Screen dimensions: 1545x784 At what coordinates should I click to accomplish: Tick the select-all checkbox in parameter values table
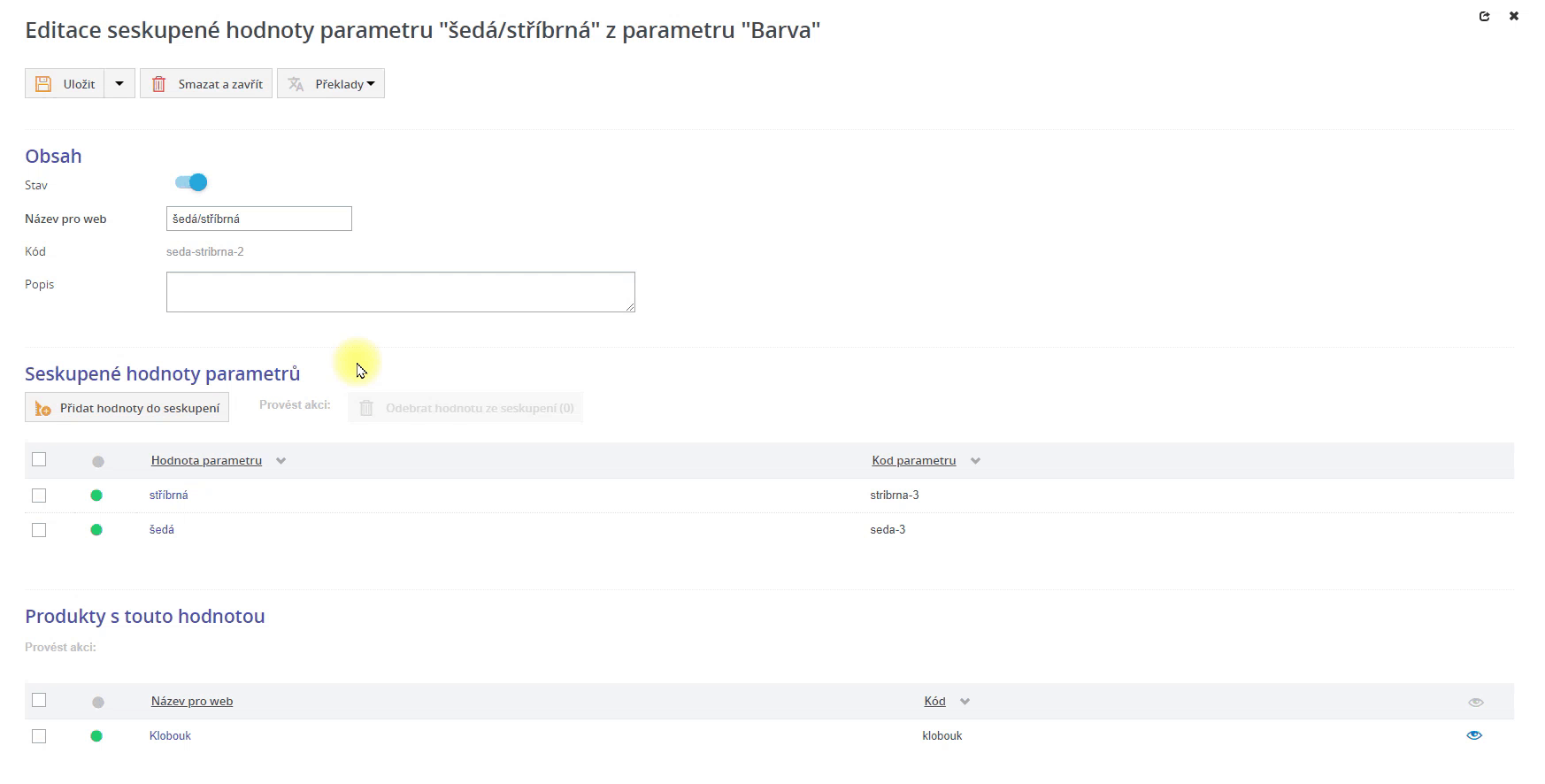39,459
